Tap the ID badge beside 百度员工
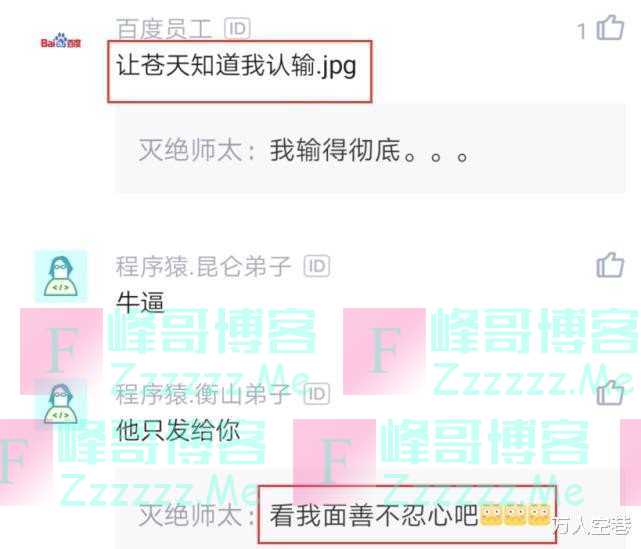Viewport: 641px width, 549px height. click(238, 28)
